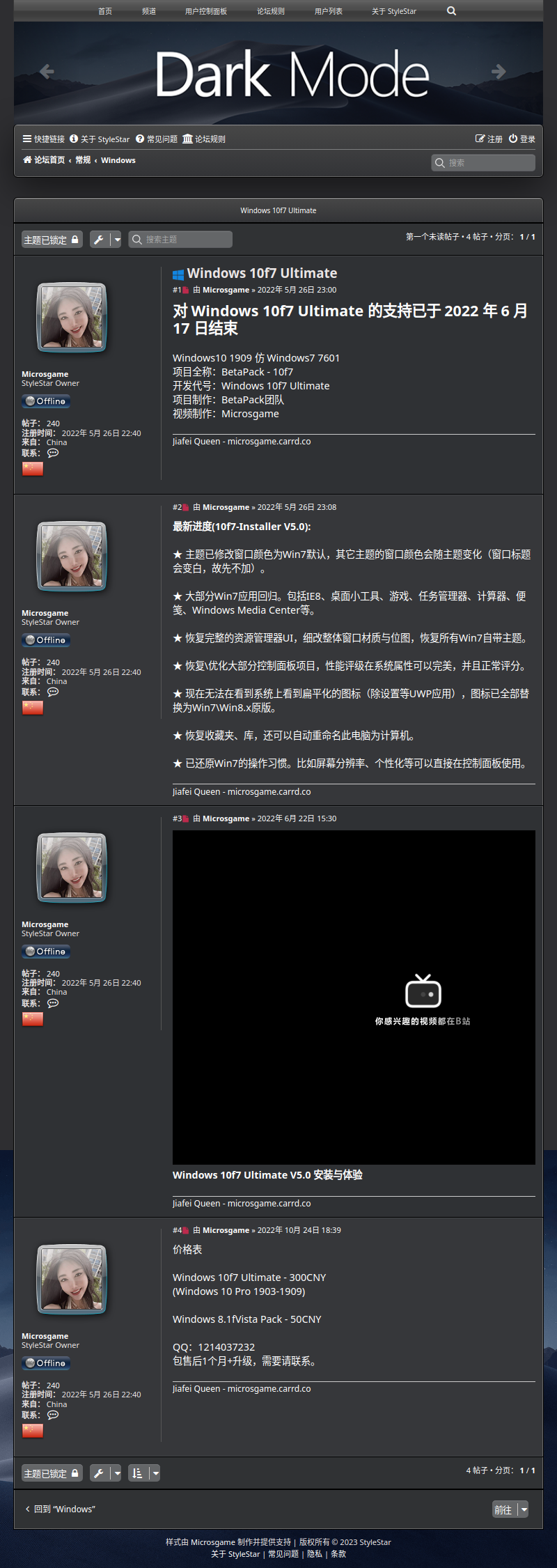557x1568 pixels.
Task: Open 关于 StyleStar in the quick links bar
Action: point(100,139)
